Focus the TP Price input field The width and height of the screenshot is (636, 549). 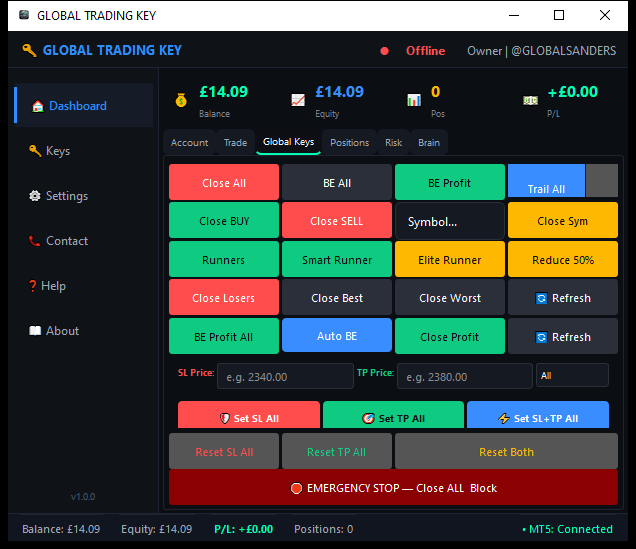[464, 376]
